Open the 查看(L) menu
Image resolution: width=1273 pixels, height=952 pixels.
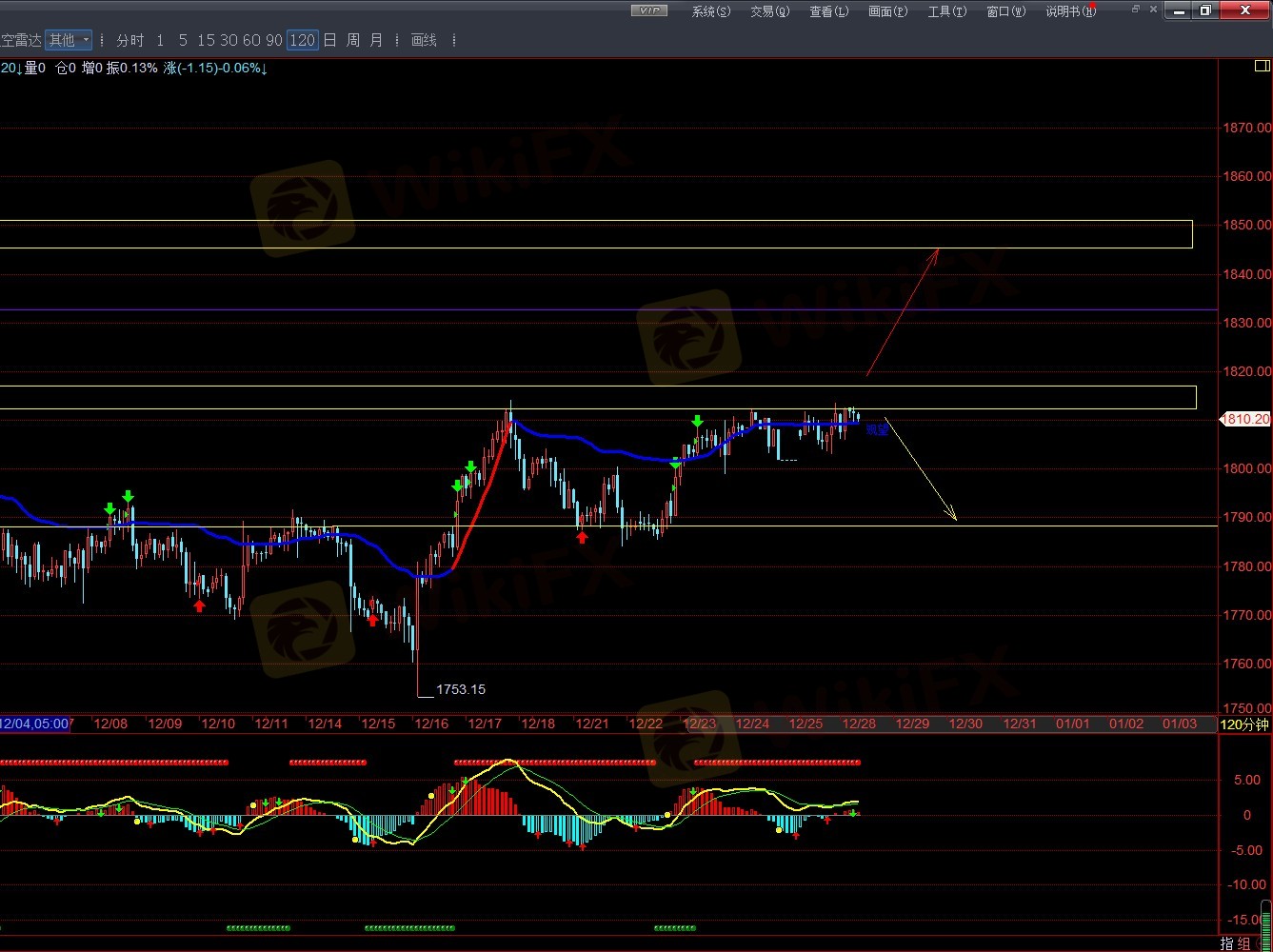pos(828,11)
